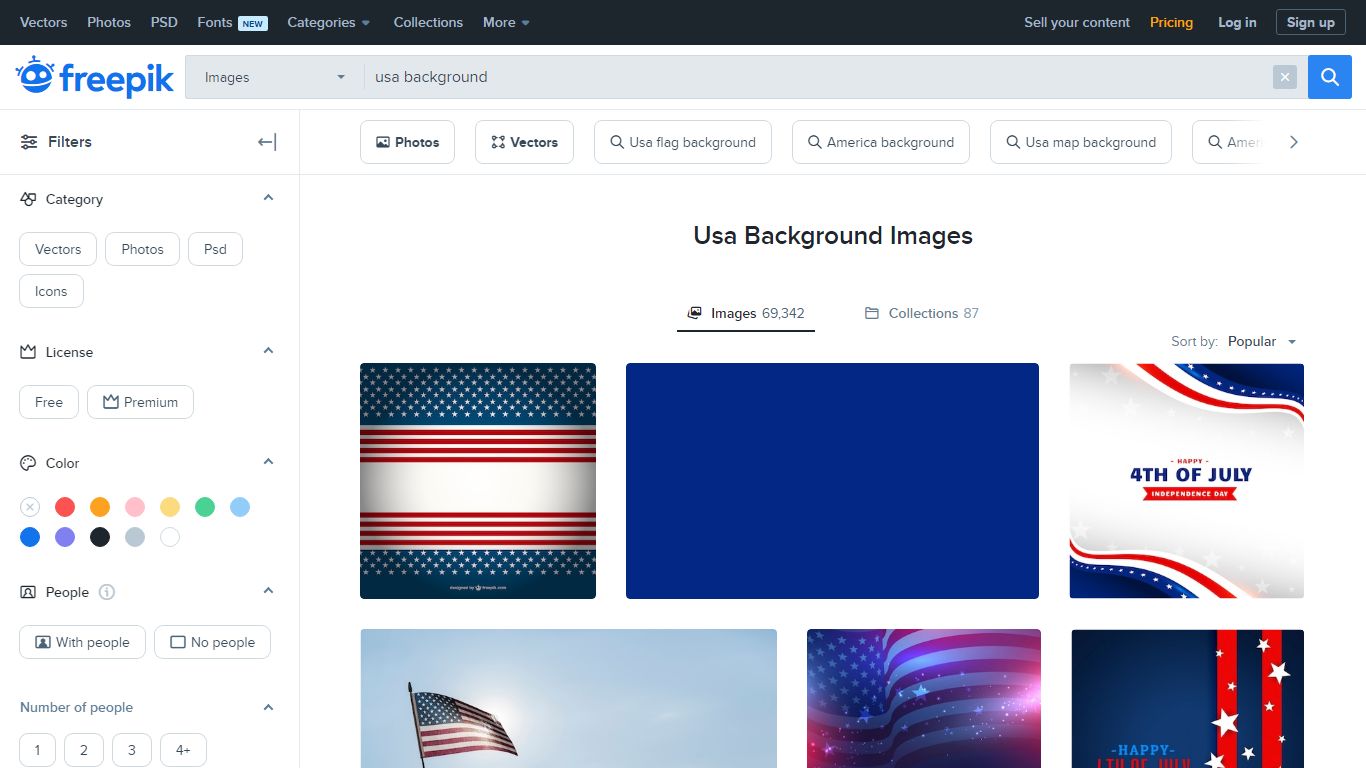The height and width of the screenshot is (768, 1366).
Task: Toggle the Vectors category filter
Action: [58, 249]
